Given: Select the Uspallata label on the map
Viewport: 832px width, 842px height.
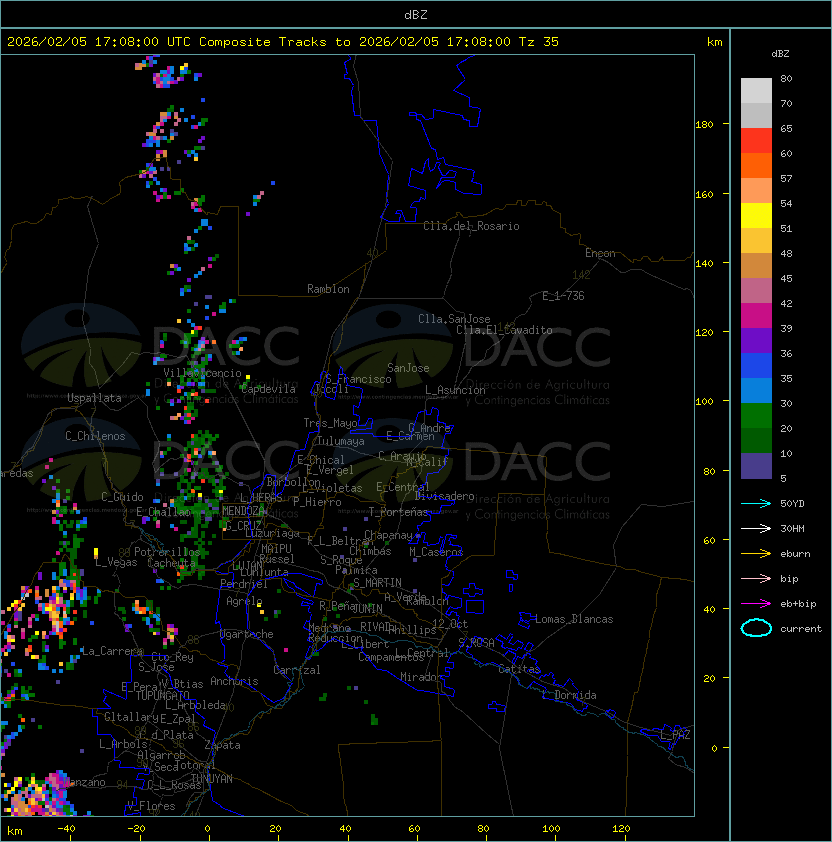Looking at the screenshot, I should [x=94, y=398].
